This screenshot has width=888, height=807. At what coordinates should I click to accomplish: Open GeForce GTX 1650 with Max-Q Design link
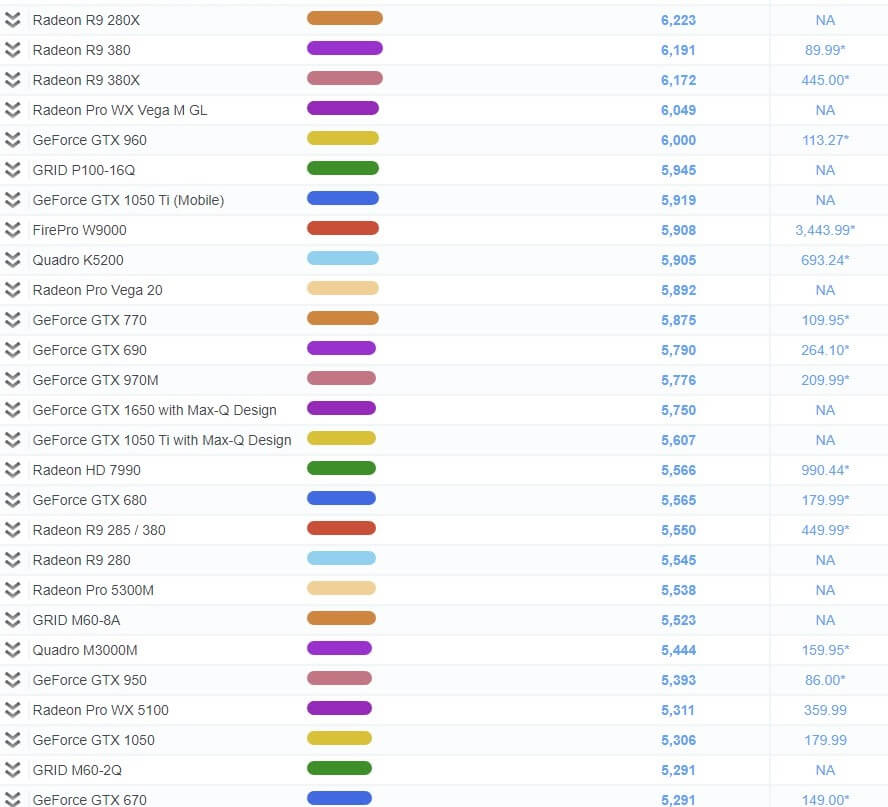[155, 411]
